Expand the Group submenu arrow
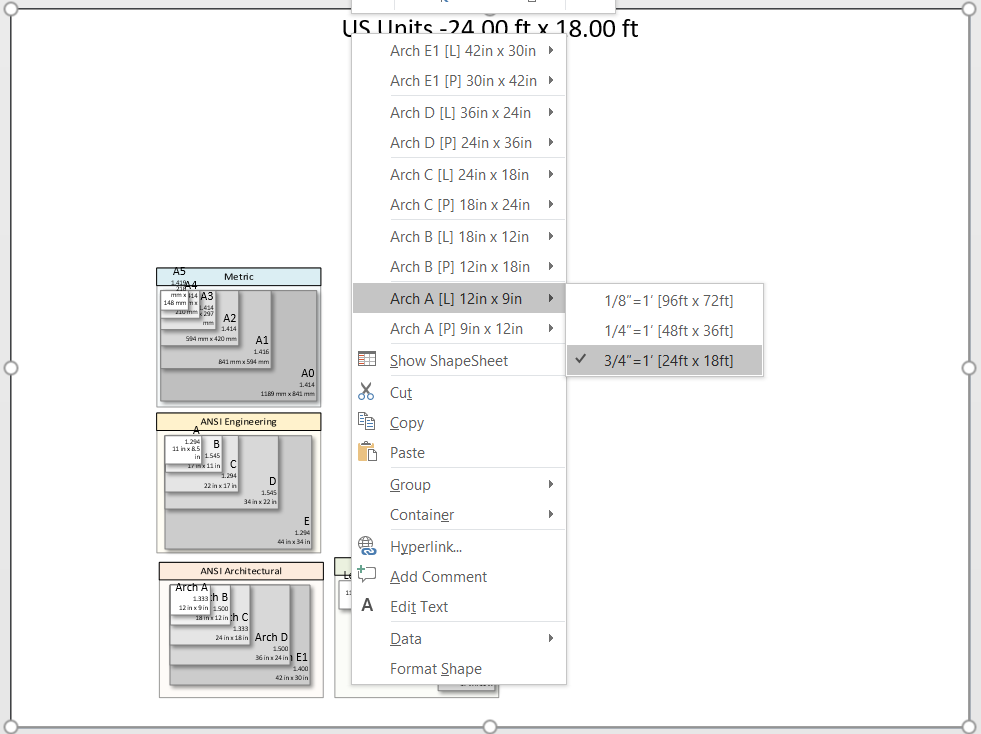This screenshot has width=981, height=734. point(553,484)
